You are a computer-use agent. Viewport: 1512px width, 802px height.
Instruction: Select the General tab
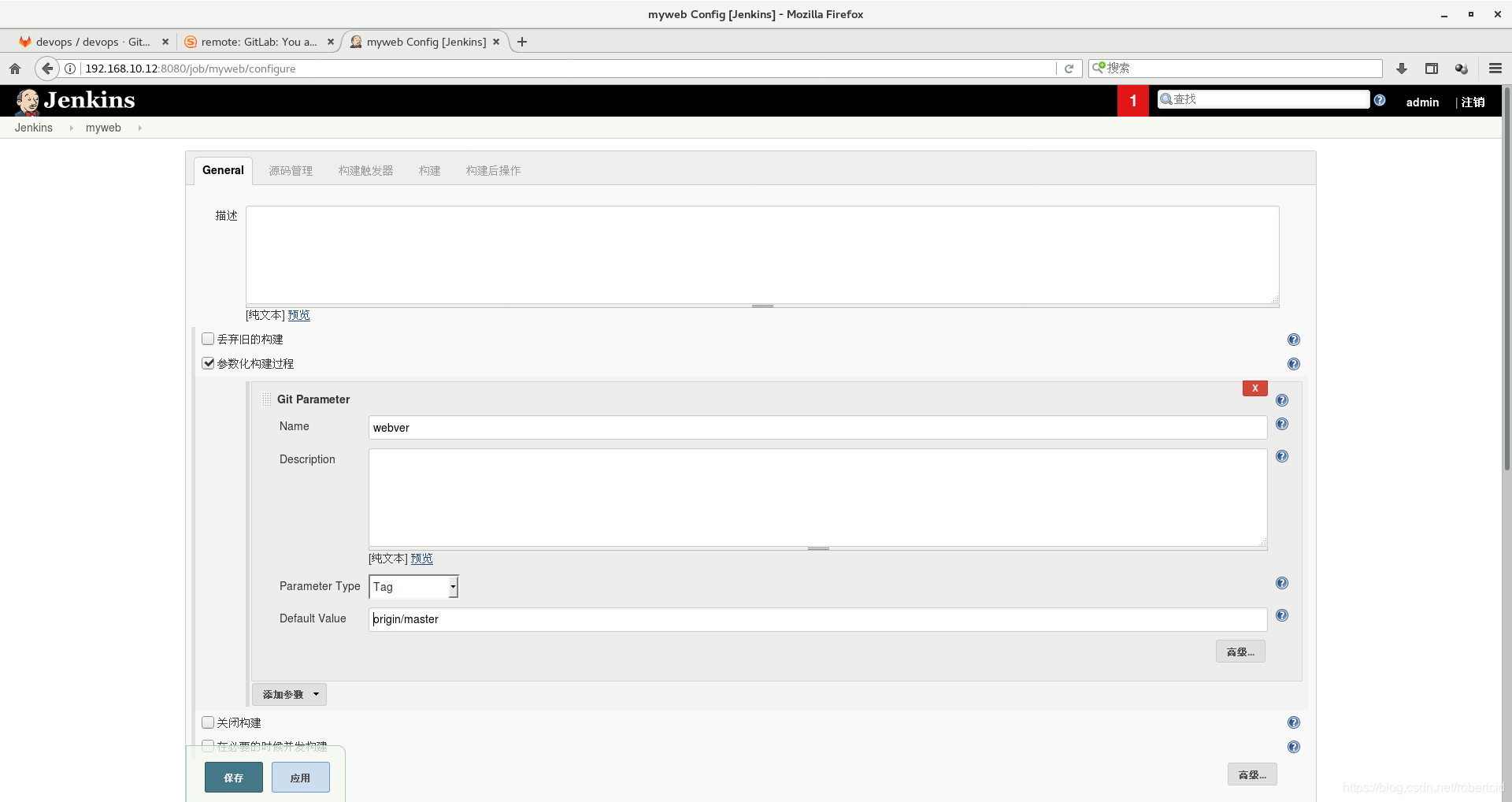(223, 170)
